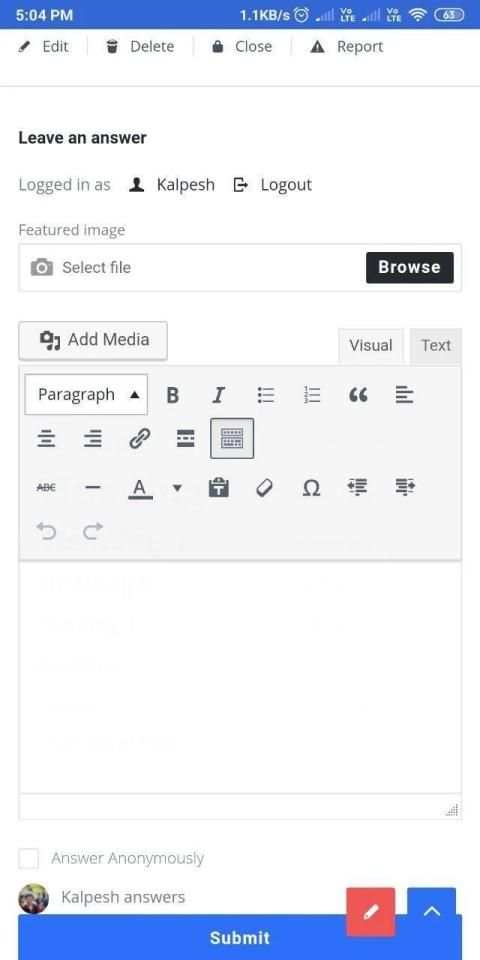The height and width of the screenshot is (960, 480).
Task: Expand text color picker arrow
Action: (x=177, y=488)
